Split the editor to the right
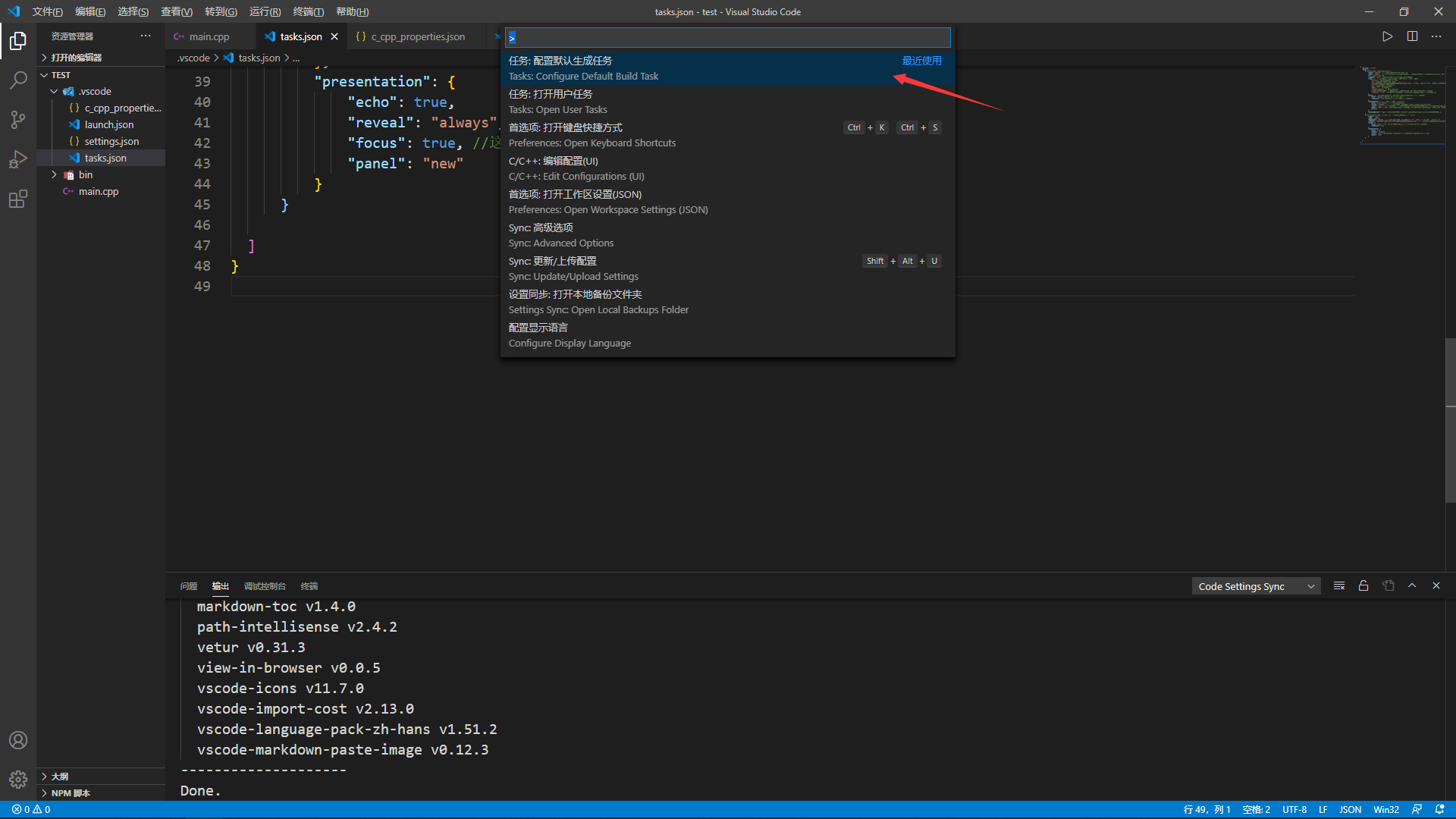 tap(1412, 36)
